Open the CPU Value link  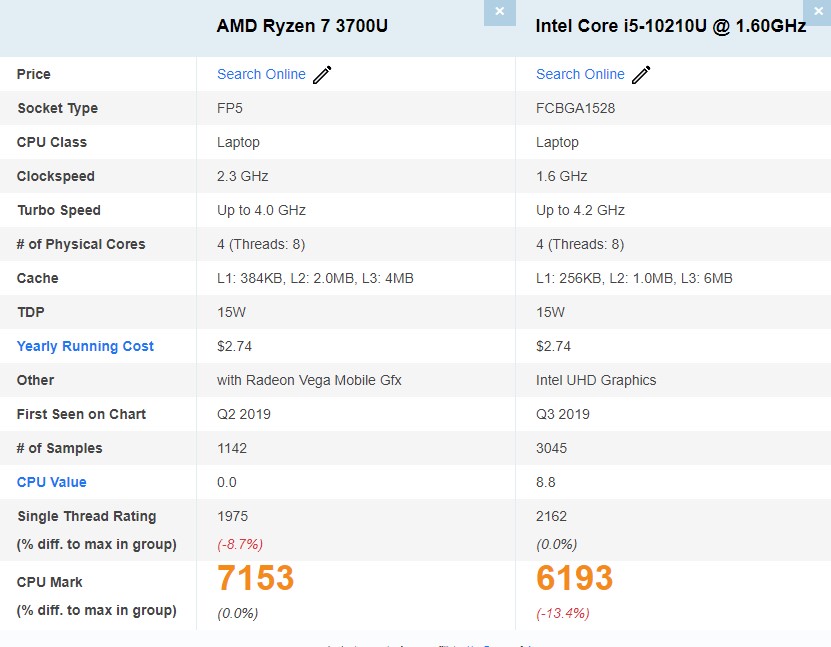click(51, 482)
